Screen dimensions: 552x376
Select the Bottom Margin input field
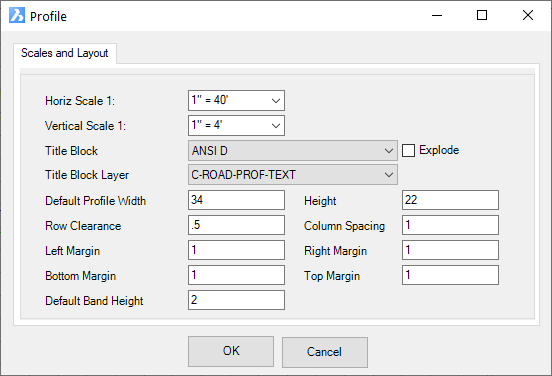click(236, 275)
